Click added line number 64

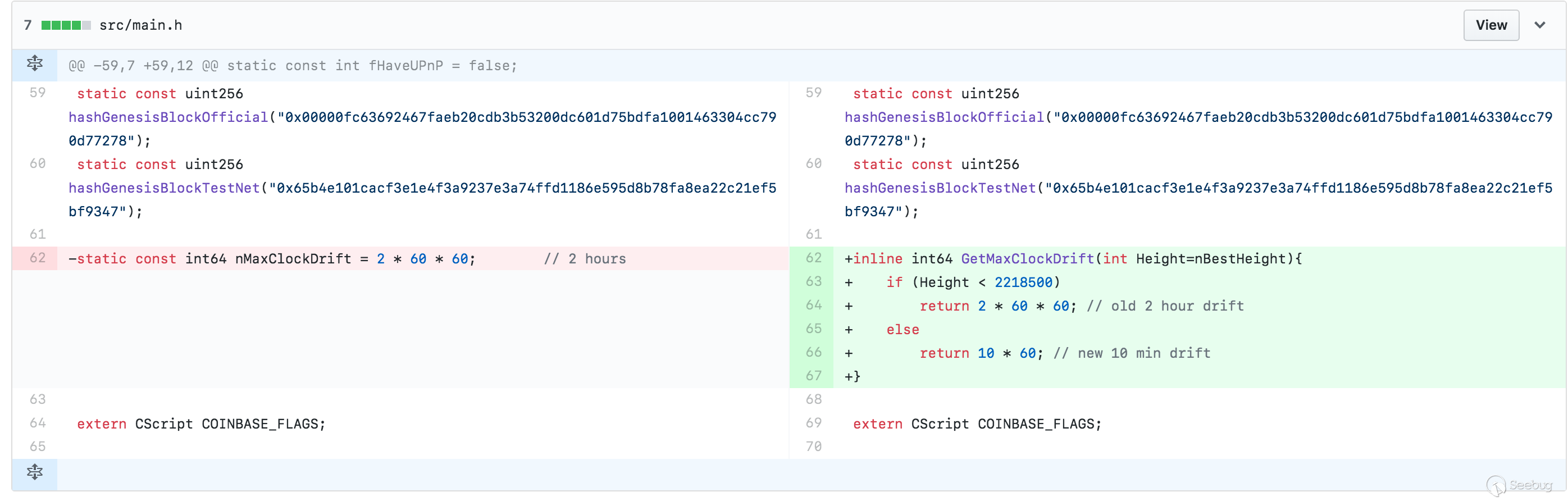coord(813,306)
